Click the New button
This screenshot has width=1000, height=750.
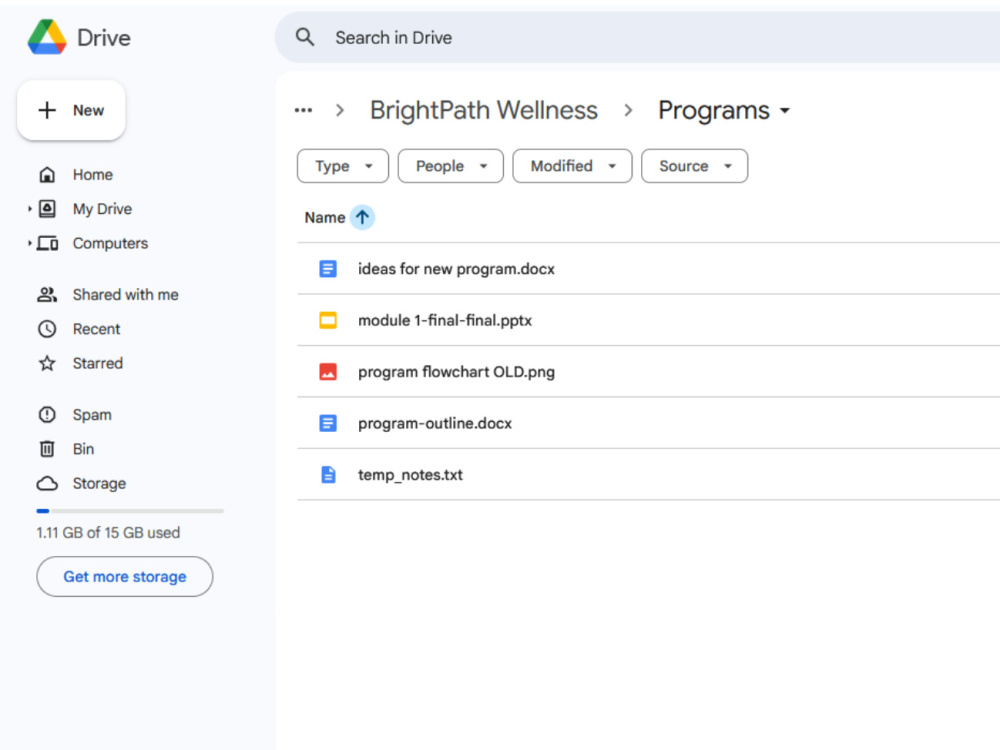(x=71, y=110)
